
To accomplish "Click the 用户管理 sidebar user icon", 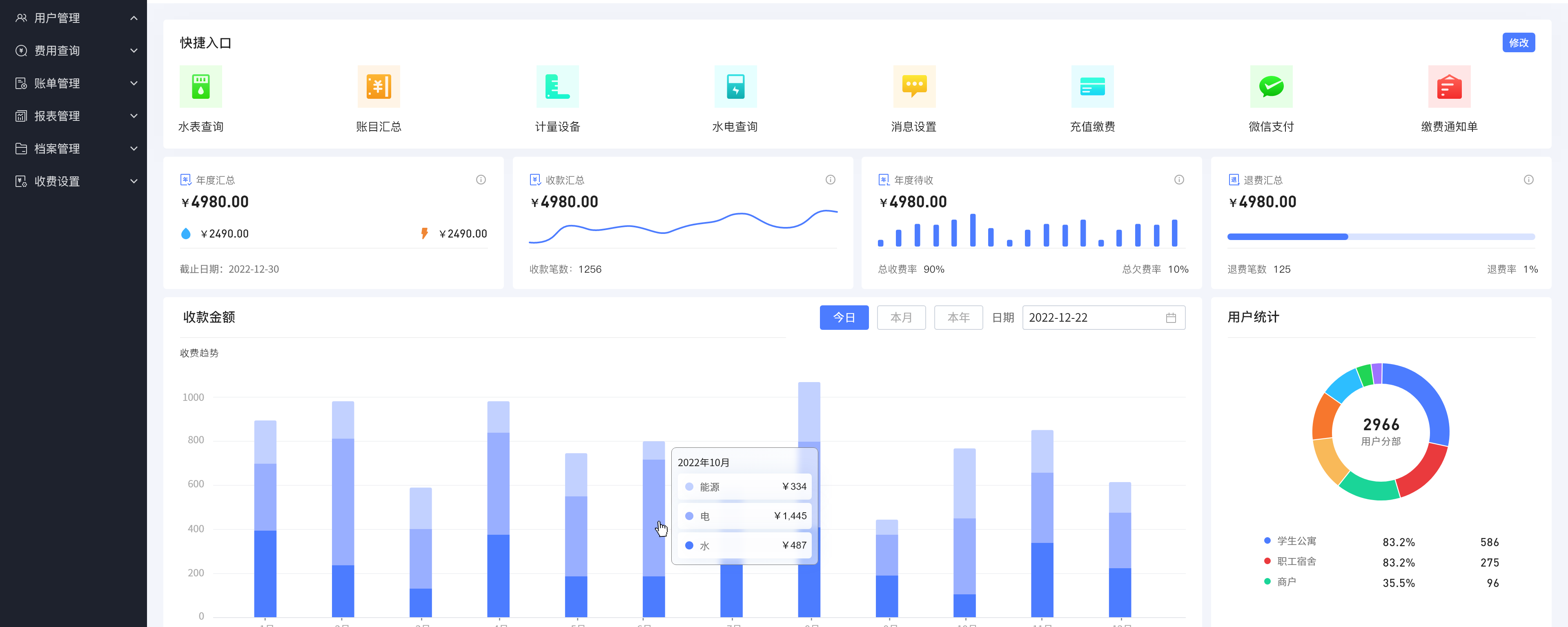I will coord(21,18).
